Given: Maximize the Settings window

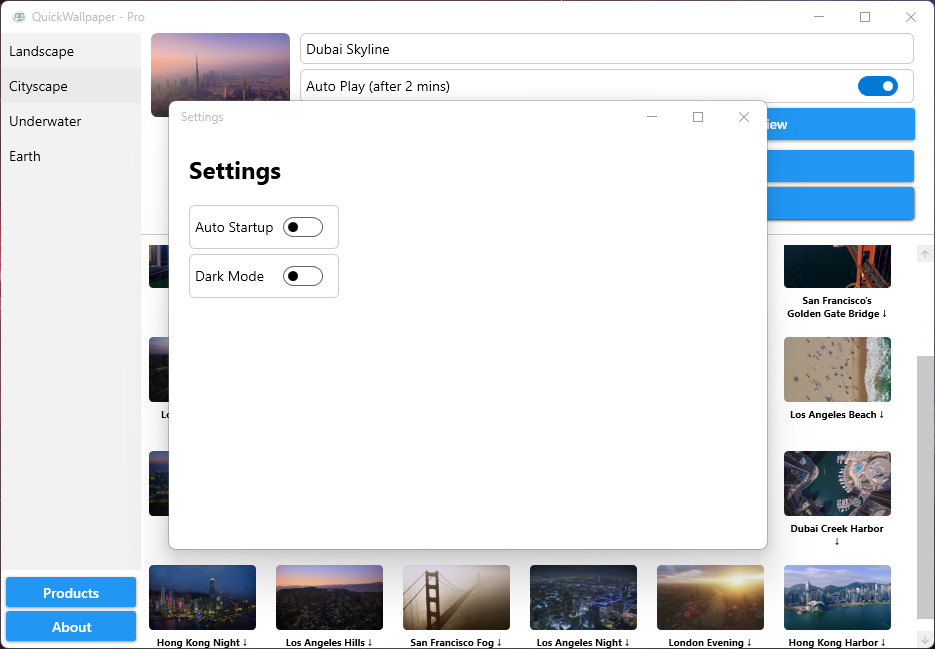Looking at the screenshot, I should tap(698, 117).
